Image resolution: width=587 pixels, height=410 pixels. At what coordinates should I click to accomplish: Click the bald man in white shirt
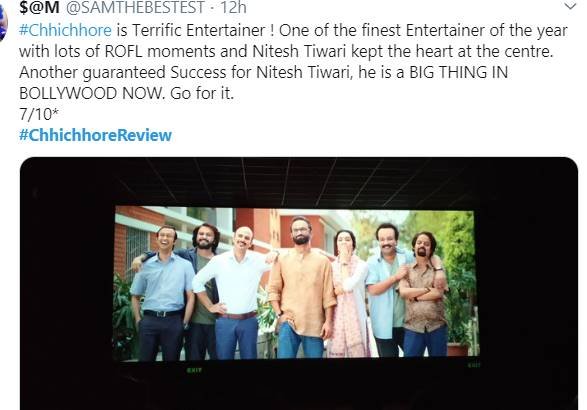[232, 292]
